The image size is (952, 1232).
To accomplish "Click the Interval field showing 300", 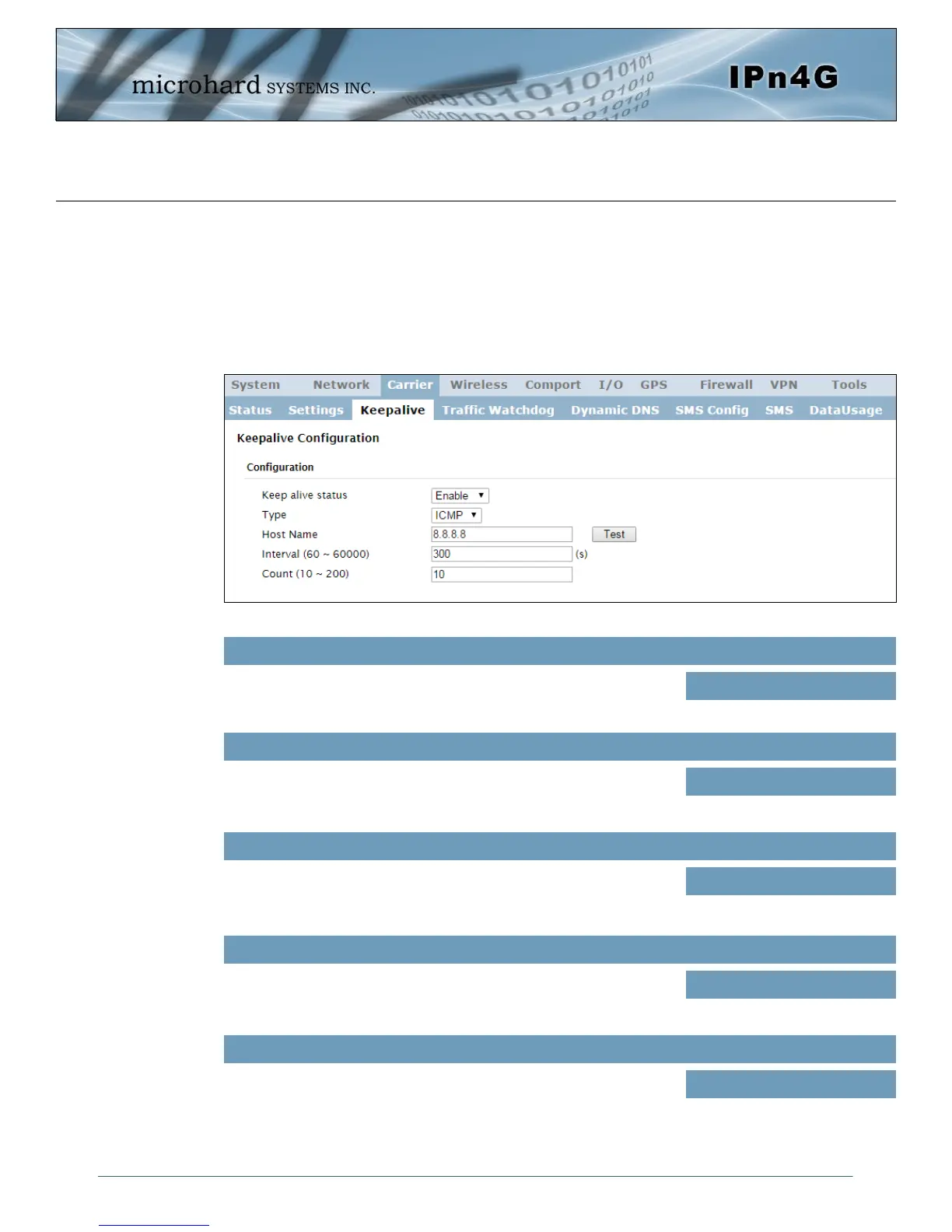I will [502, 554].
